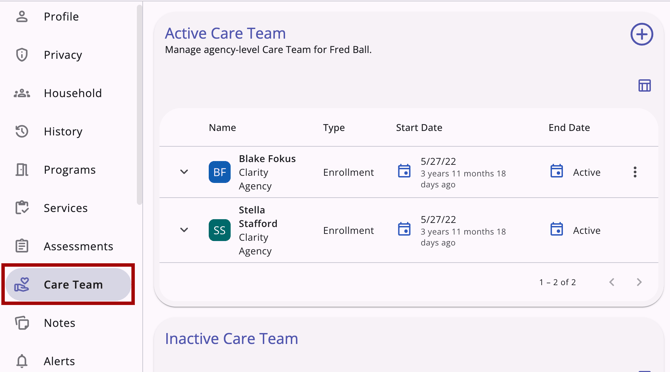Click the Privacy shield icon

[22, 55]
